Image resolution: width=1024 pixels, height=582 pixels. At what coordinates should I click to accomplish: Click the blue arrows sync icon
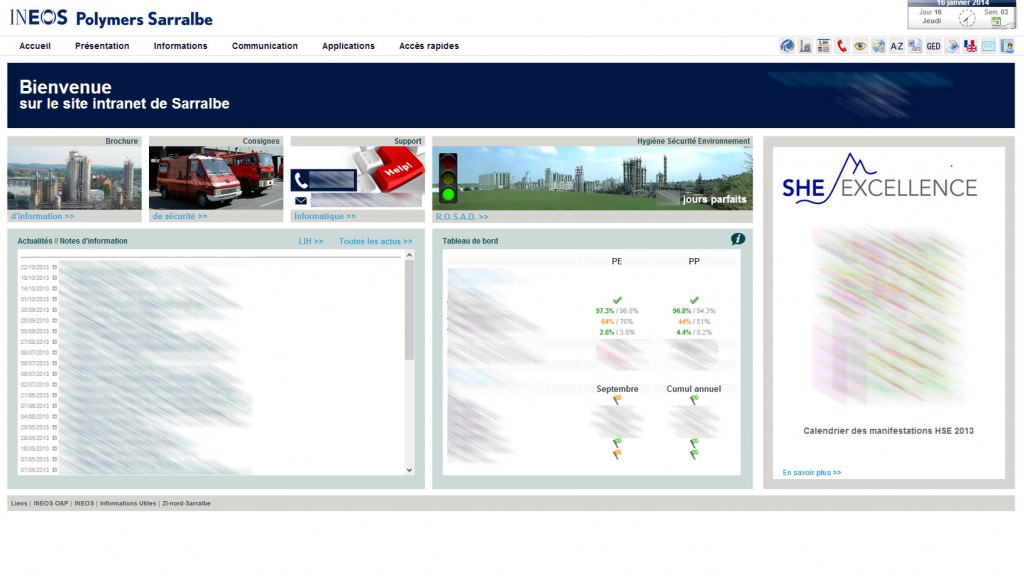point(878,46)
